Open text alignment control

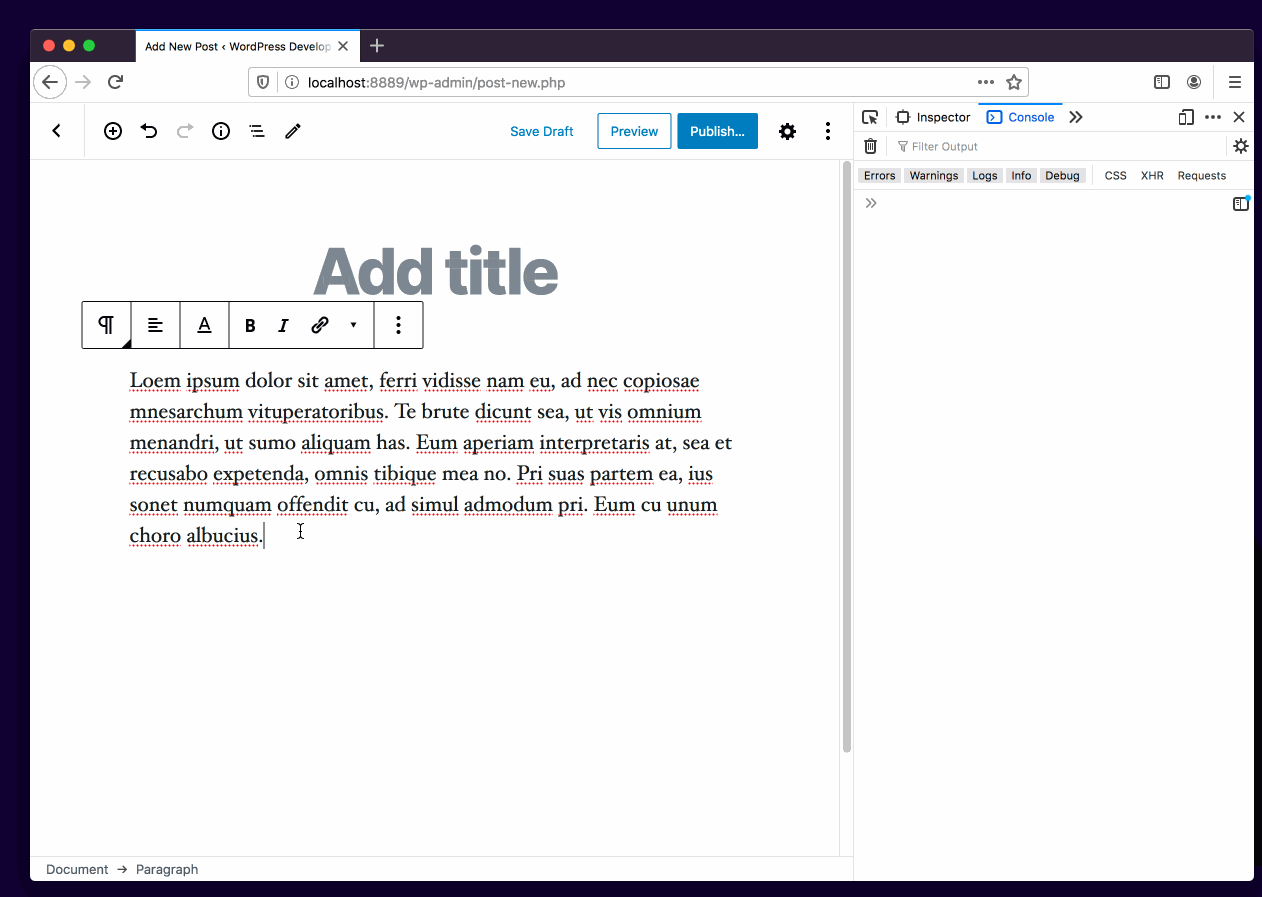(156, 325)
